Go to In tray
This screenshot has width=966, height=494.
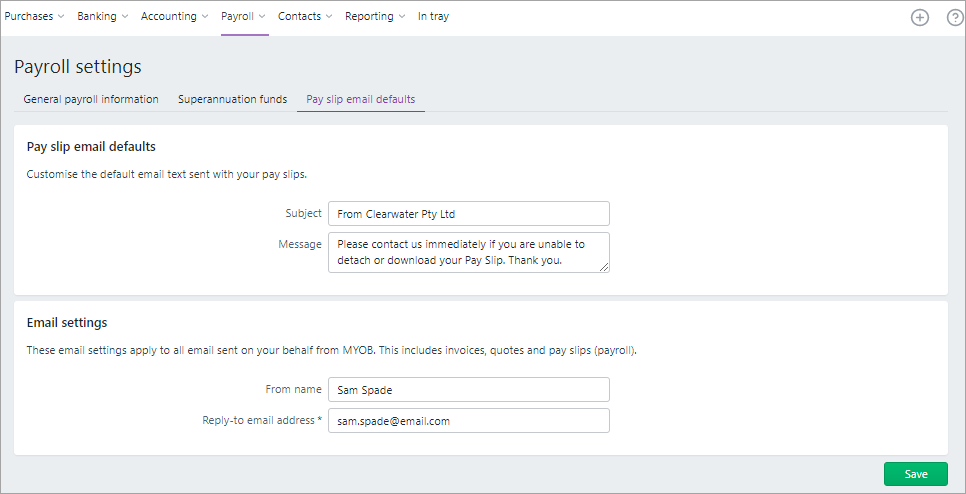coord(433,16)
